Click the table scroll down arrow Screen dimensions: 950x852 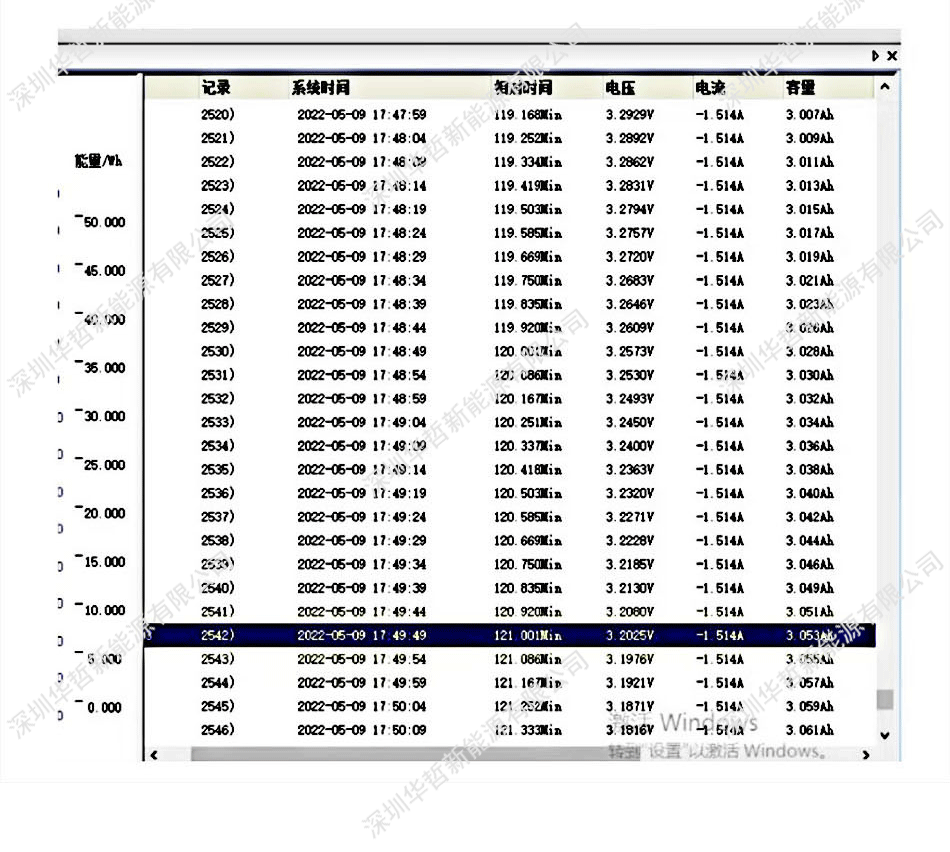pyautogui.click(x=885, y=735)
